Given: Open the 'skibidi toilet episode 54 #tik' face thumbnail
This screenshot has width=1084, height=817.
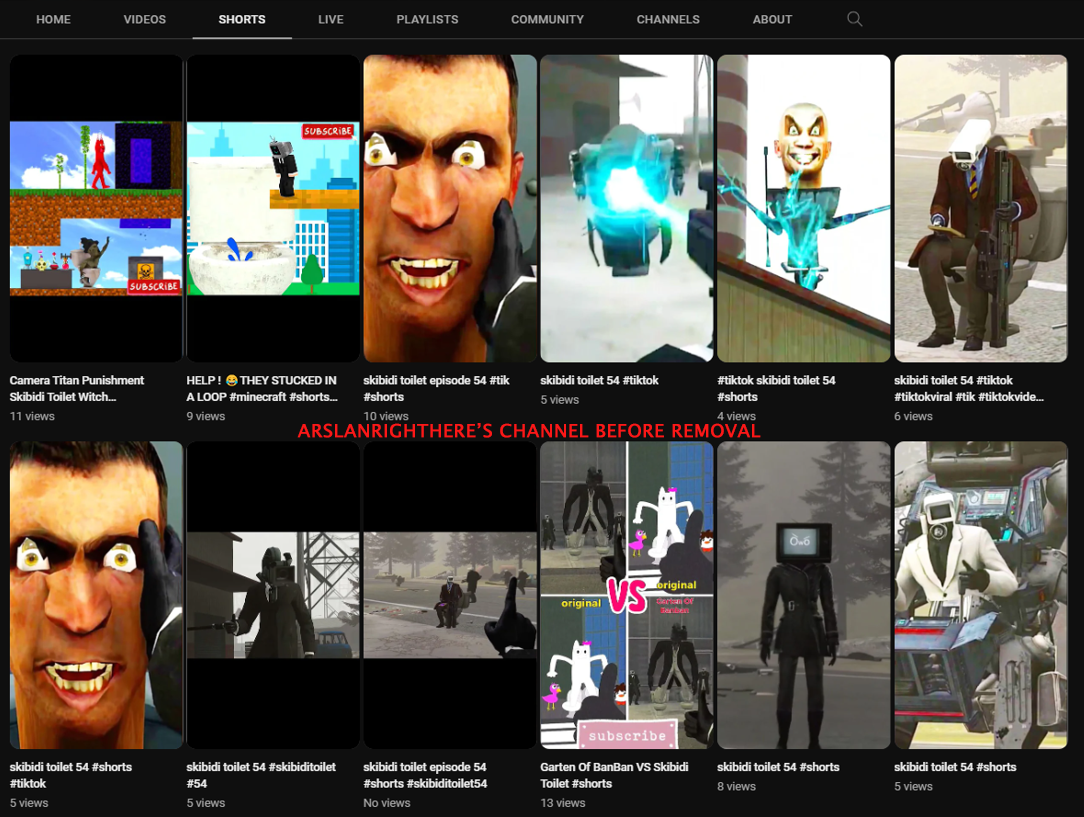Looking at the screenshot, I should [x=450, y=208].
